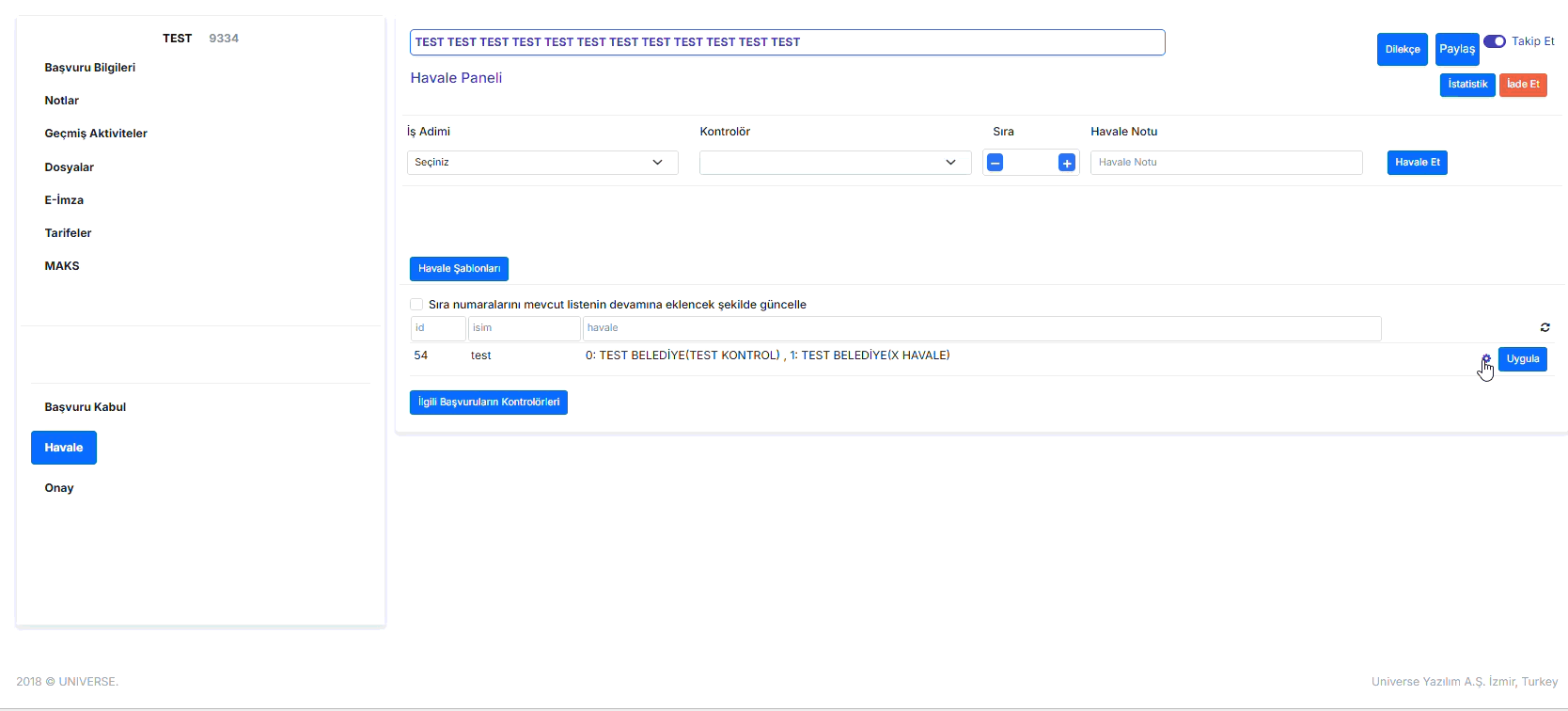Click the isim filter field
The width and height of the screenshot is (1568, 711).
(525, 328)
